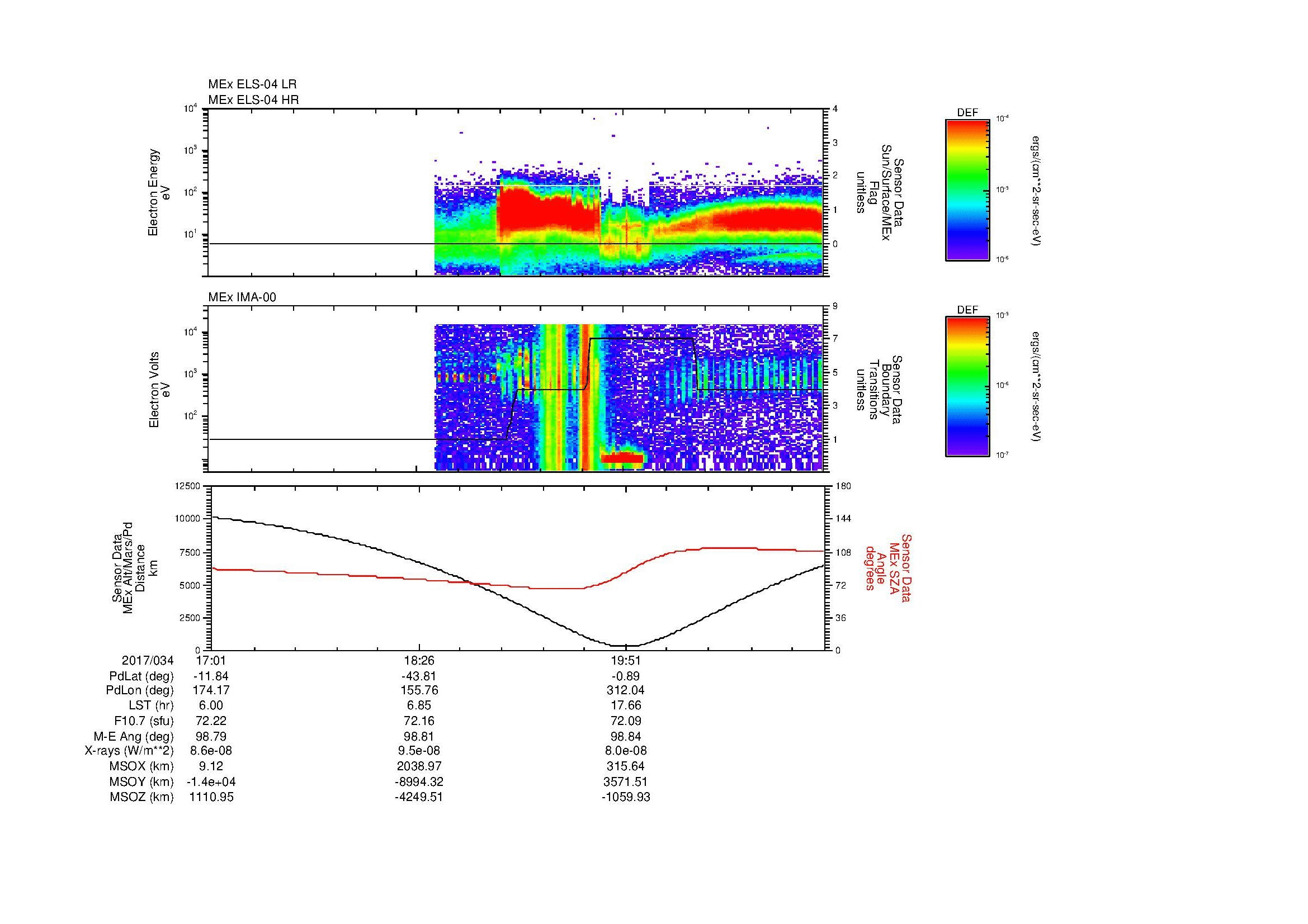Click the 'MSOX (km)' row label
The image size is (1308, 924).
click(x=142, y=766)
